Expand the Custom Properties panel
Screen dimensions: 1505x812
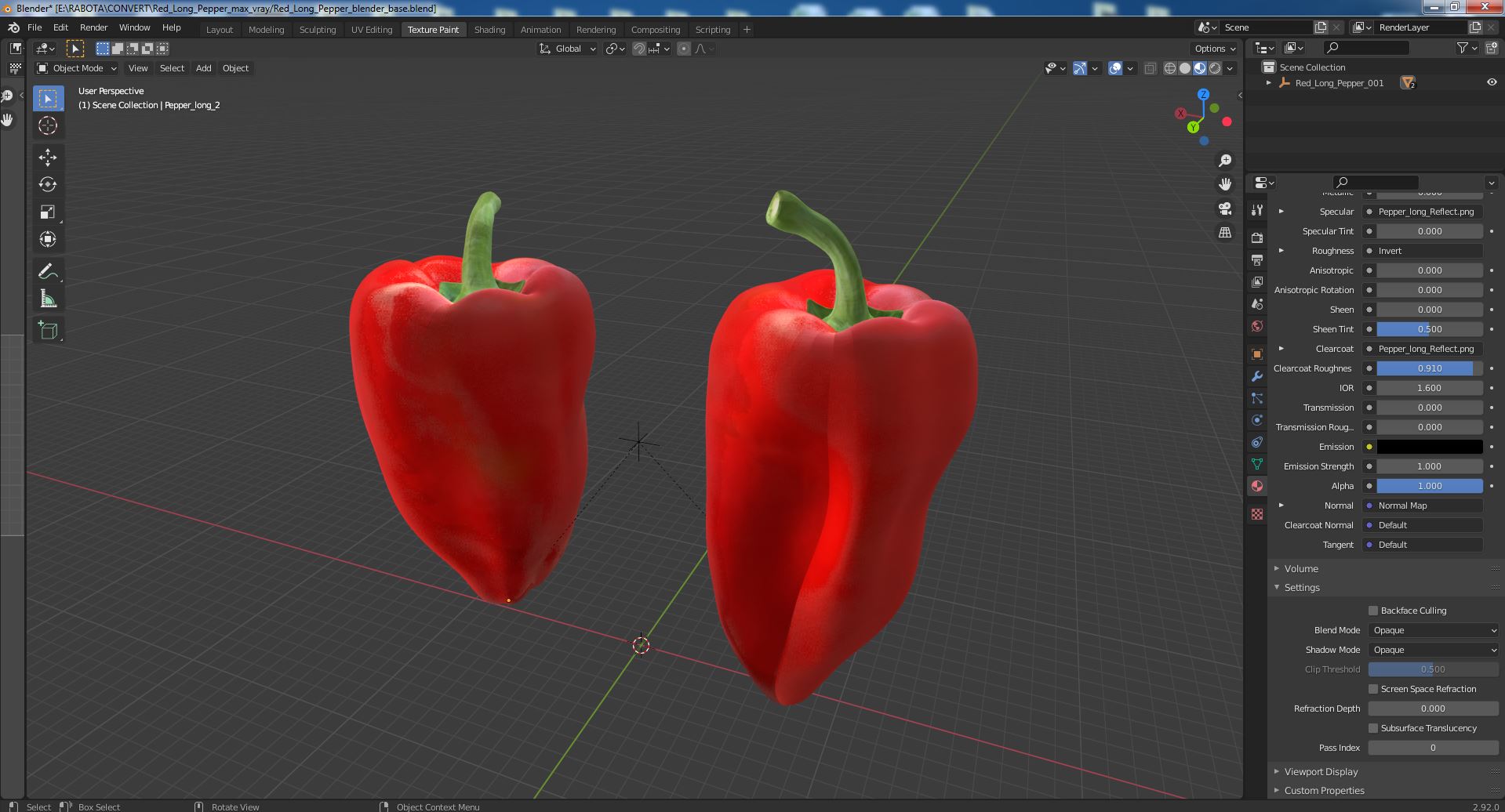[x=1324, y=790]
